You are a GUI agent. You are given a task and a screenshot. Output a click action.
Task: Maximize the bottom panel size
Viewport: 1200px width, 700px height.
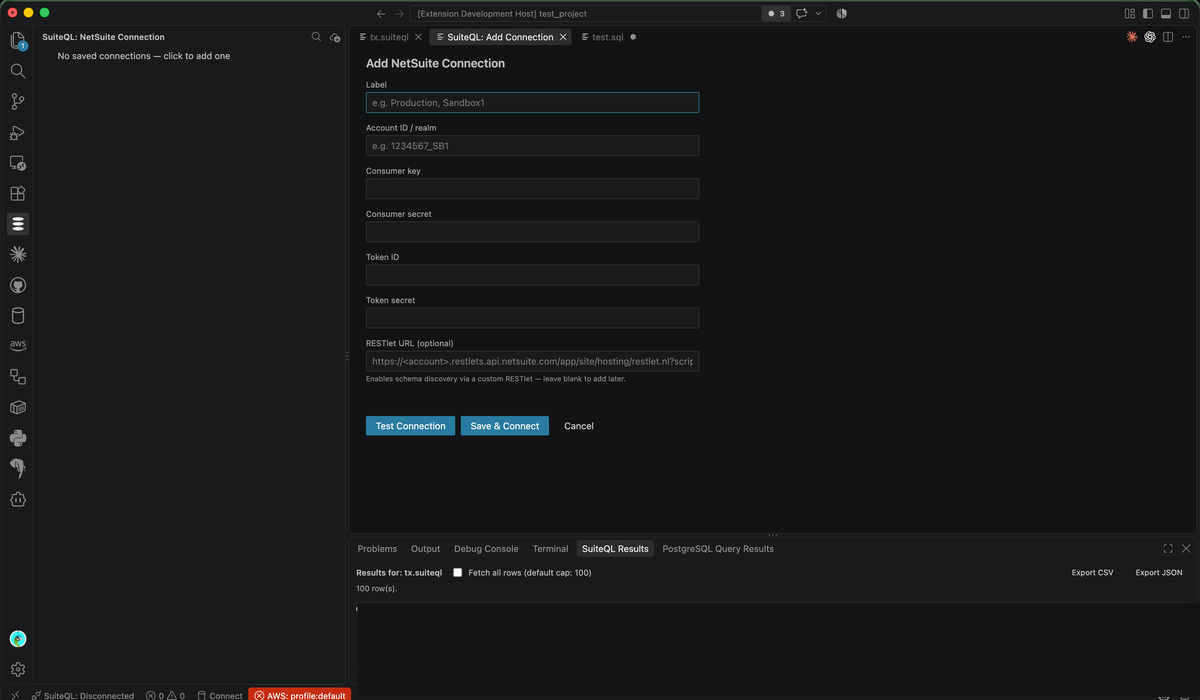pyautogui.click(x=1168, y=548)
